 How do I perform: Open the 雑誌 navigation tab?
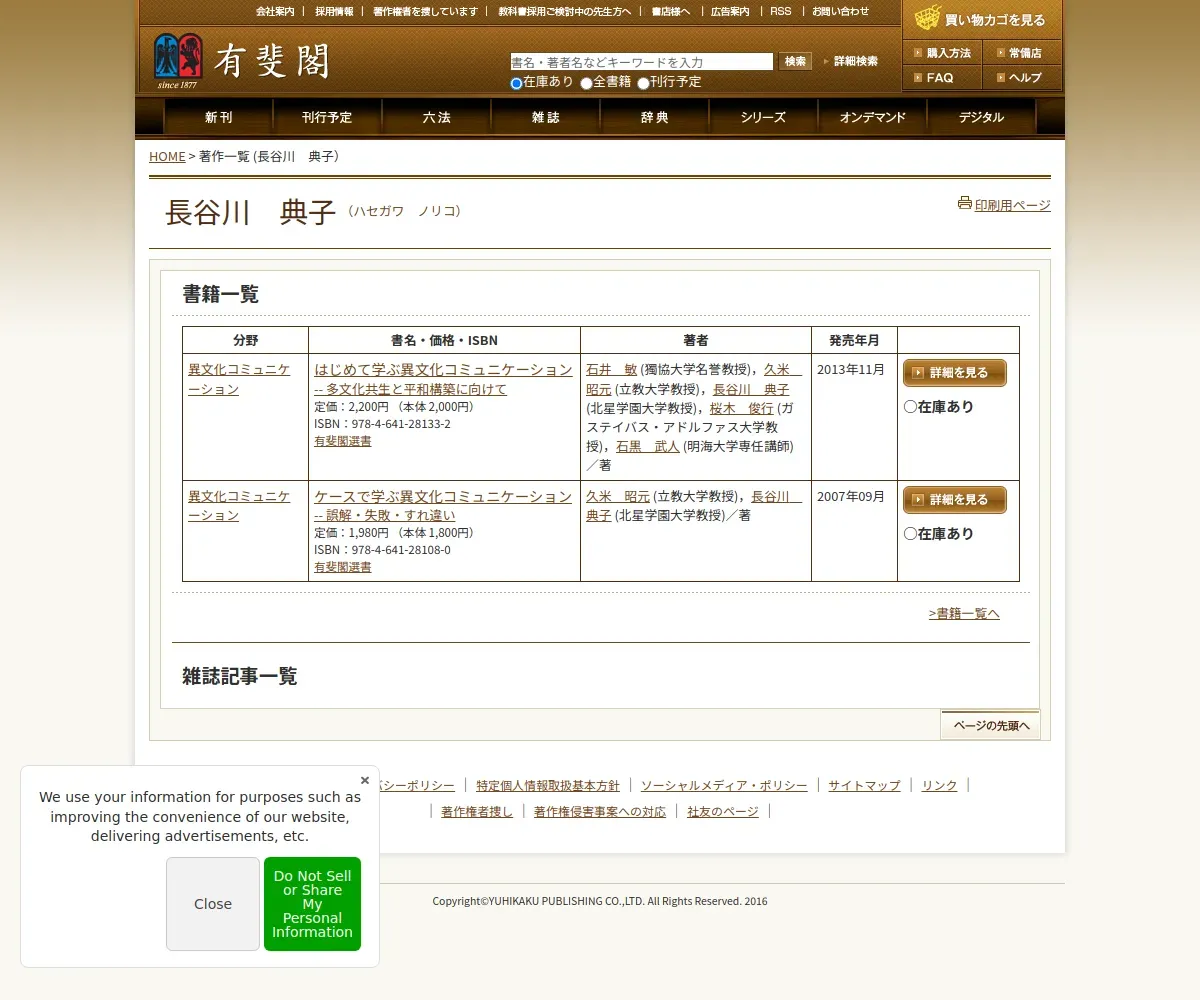545,117
